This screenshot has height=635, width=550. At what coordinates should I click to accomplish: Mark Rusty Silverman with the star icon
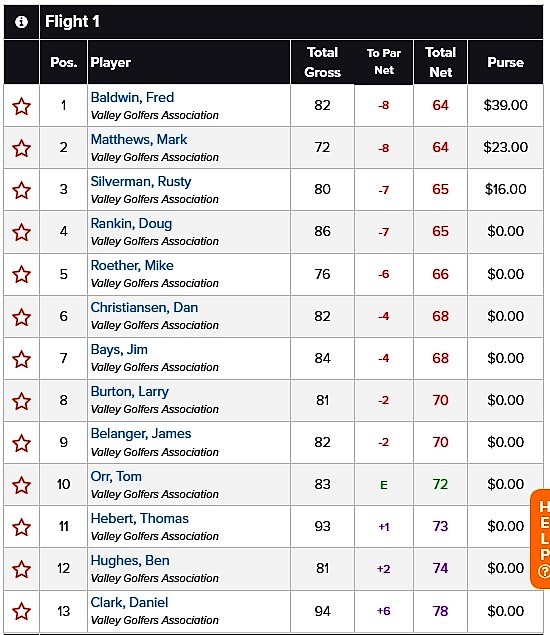pyautogui.click(x=21, y=190)
